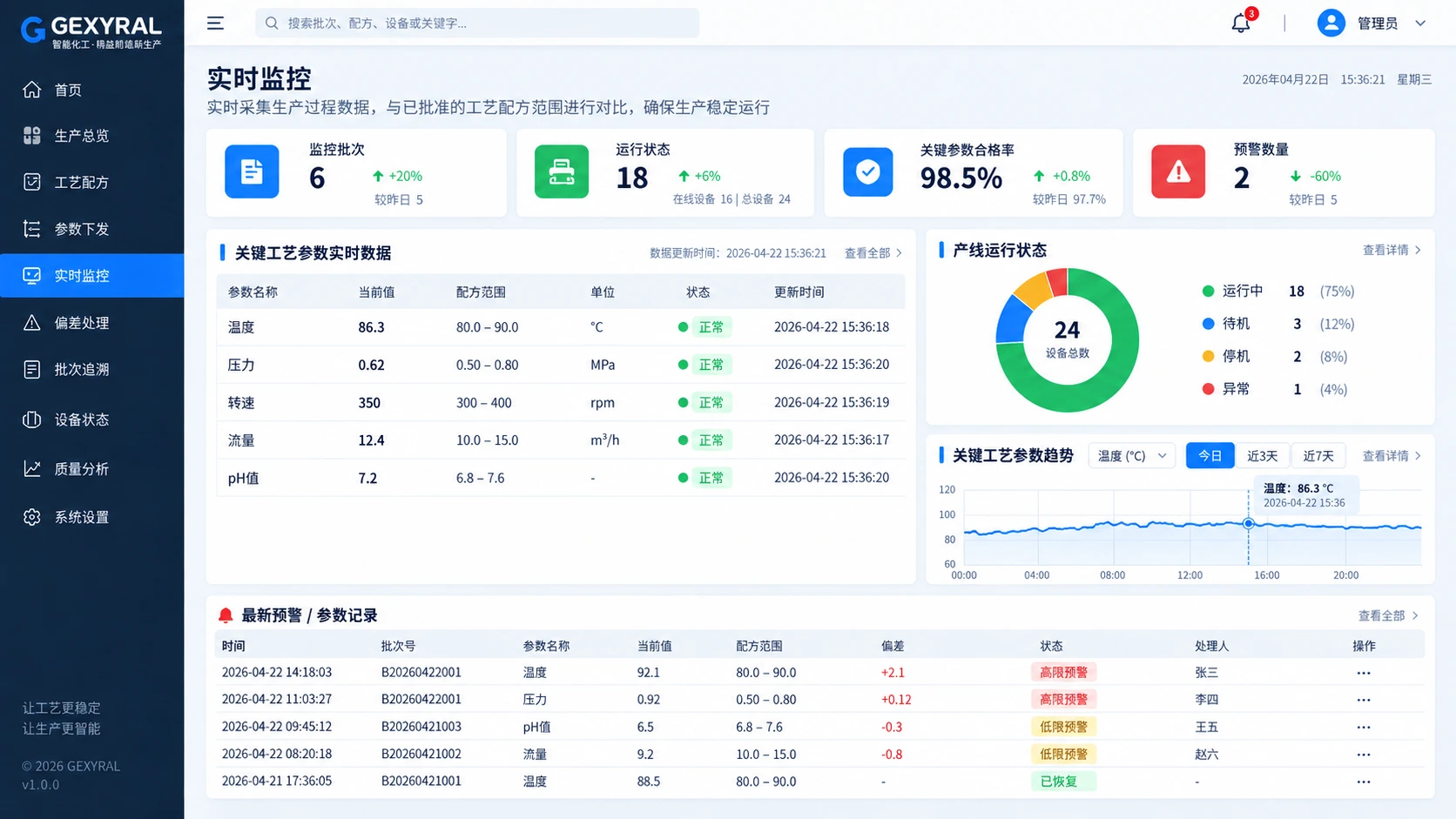The image size is (1456, 819).
Task: Click the 预警数量 red warning icon
Action: coord(1178,171)
